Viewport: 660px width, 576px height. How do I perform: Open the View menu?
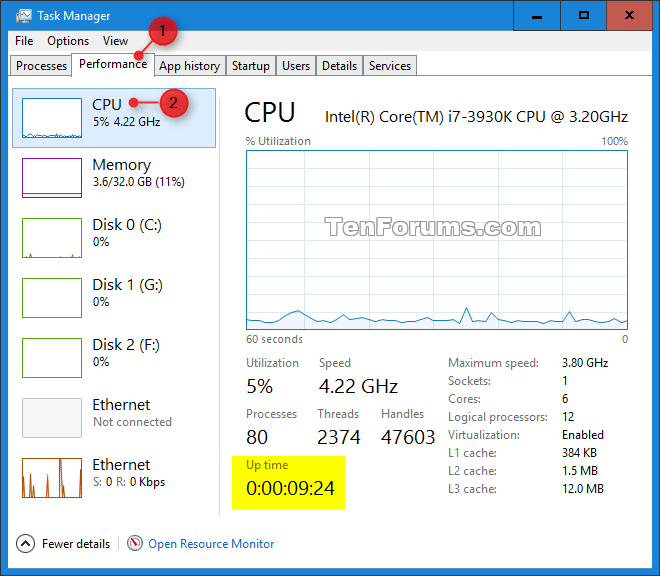pyautogui.click(x=115, y=41)
